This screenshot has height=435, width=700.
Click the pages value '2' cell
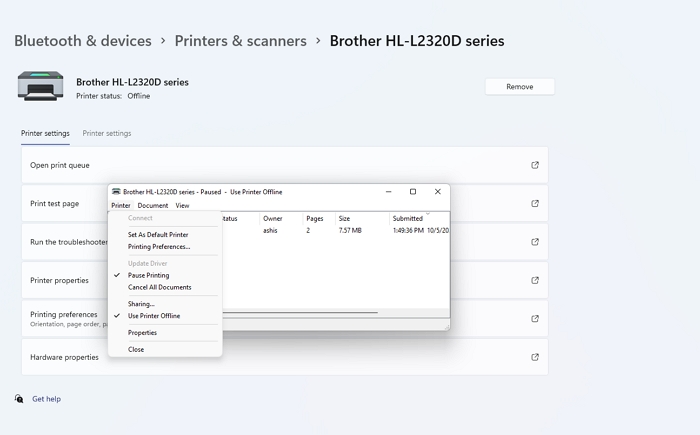[308, 230]
